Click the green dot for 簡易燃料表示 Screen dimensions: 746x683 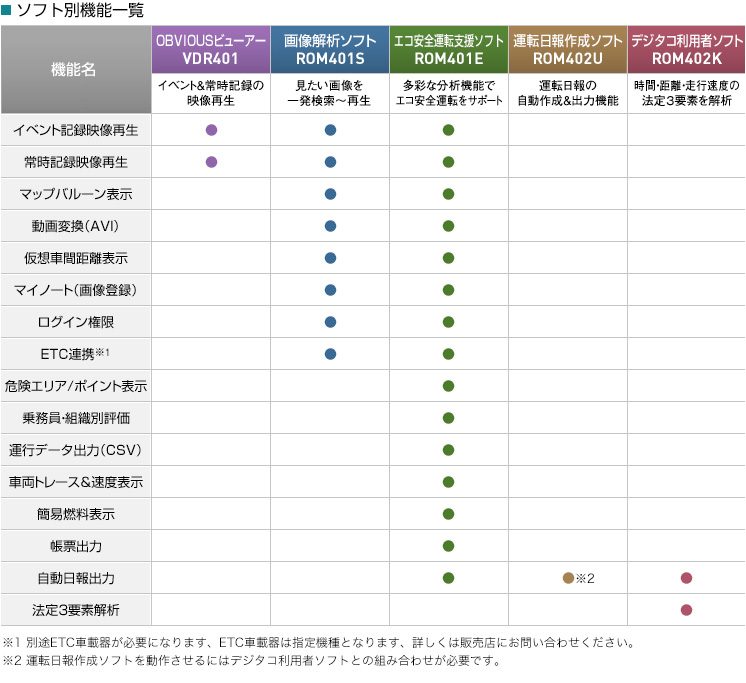[448, 514]
